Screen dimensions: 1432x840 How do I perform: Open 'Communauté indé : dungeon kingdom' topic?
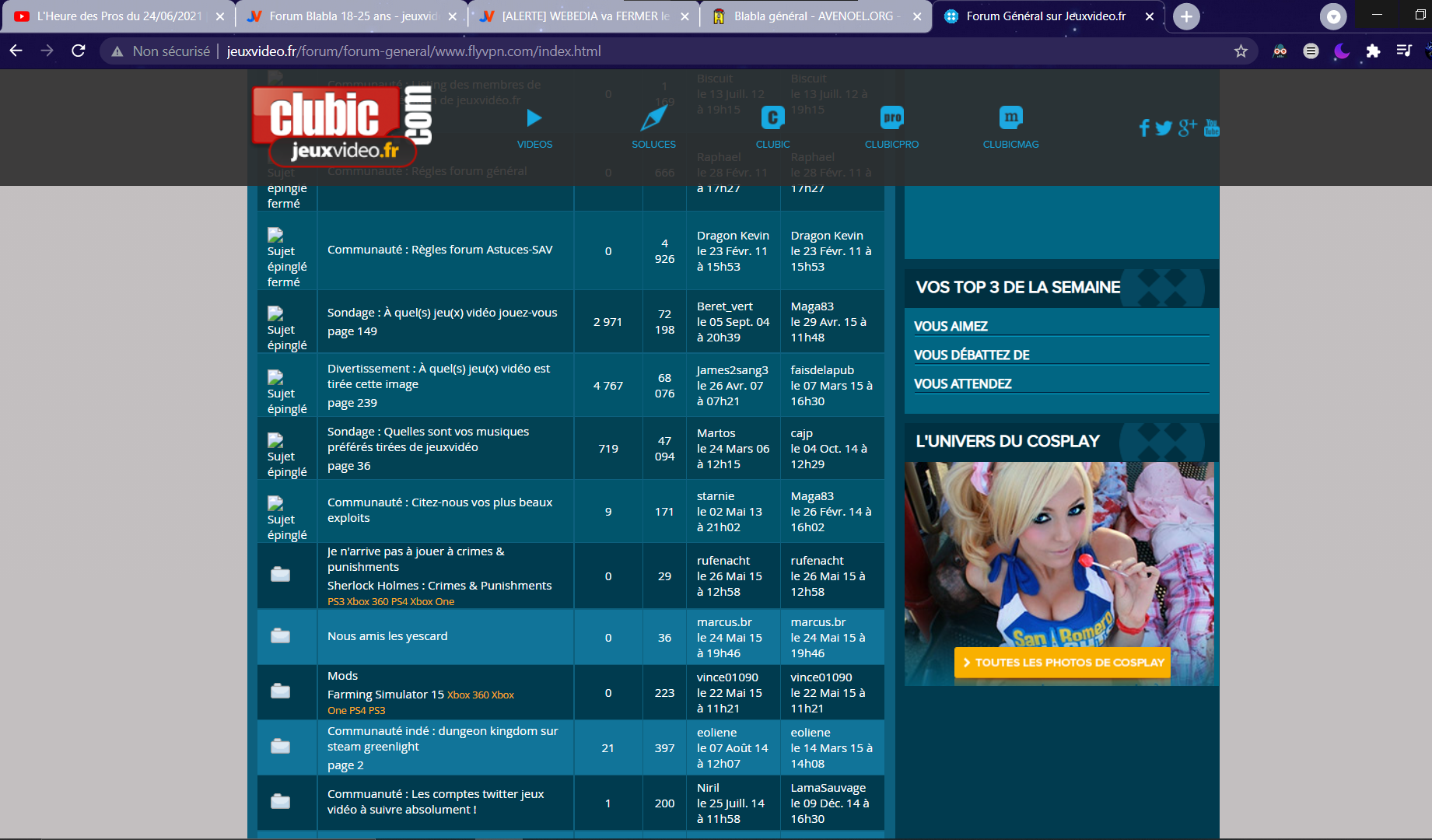(443, 739)
